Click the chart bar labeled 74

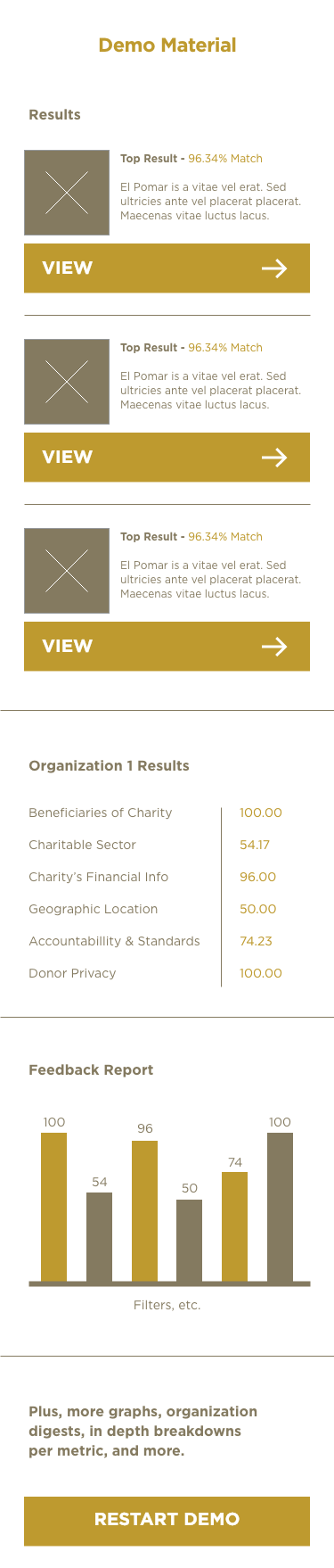pos(234,1226)
